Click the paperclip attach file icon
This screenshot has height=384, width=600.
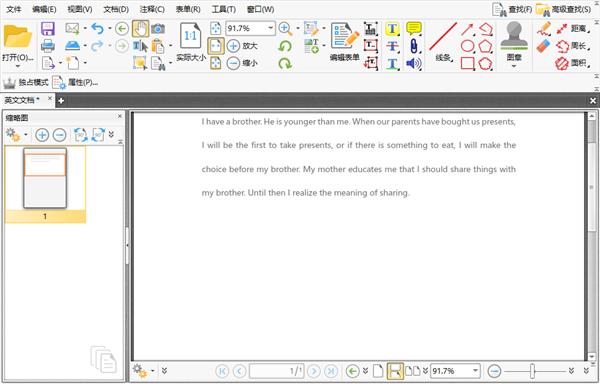click(x=414, y=46)
